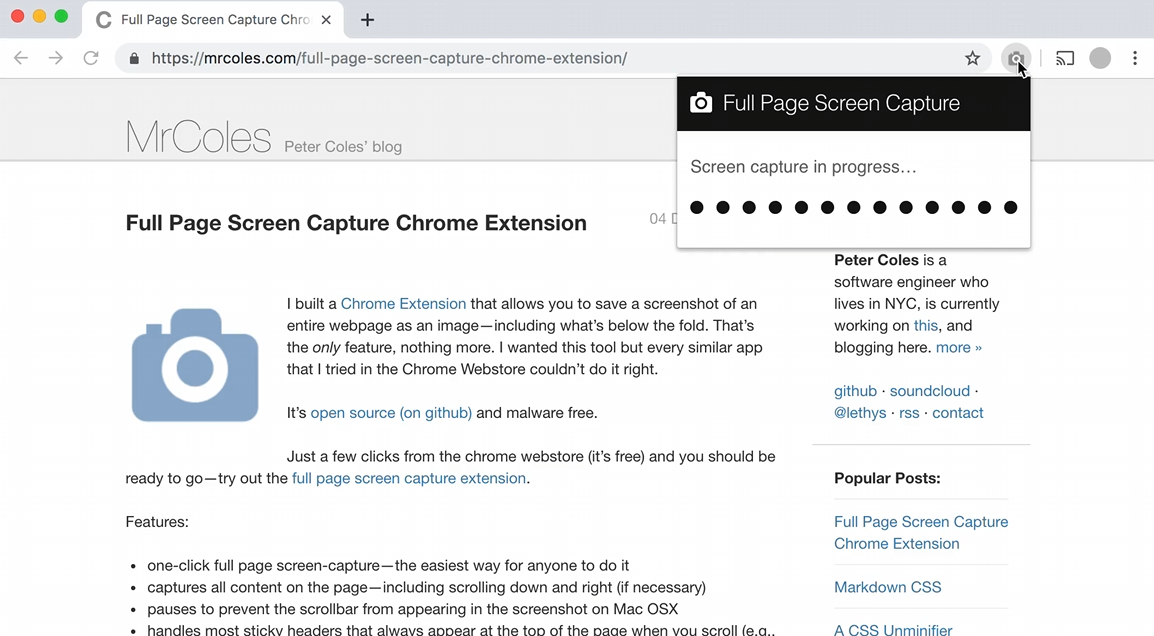Open the Markdown CSS popular post
Screen dimensions: 1154x636
pos(888,587)
